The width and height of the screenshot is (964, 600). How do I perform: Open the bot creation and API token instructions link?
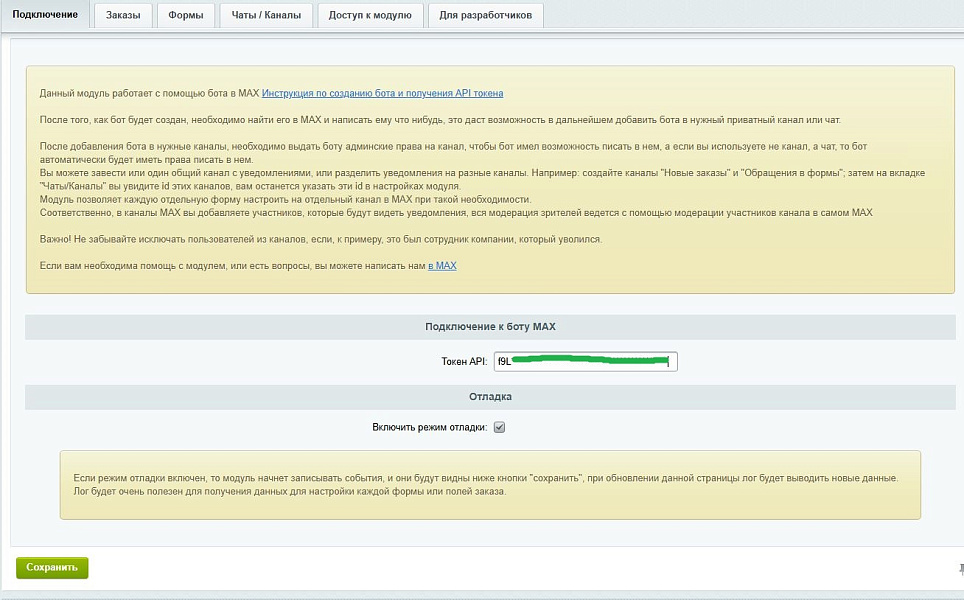[382, 93]
